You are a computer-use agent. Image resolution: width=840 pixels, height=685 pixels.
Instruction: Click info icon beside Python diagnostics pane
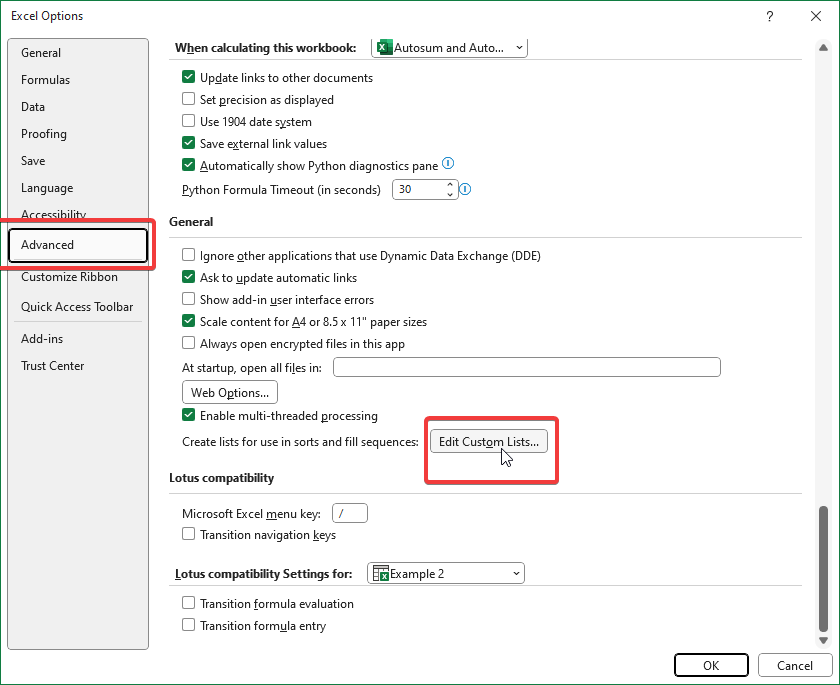coord(449,164)
